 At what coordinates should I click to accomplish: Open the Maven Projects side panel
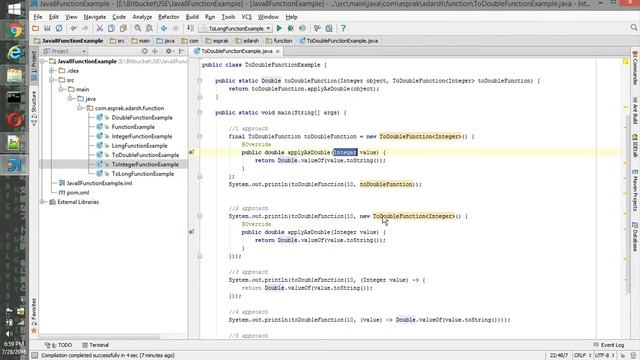[635, 191]
